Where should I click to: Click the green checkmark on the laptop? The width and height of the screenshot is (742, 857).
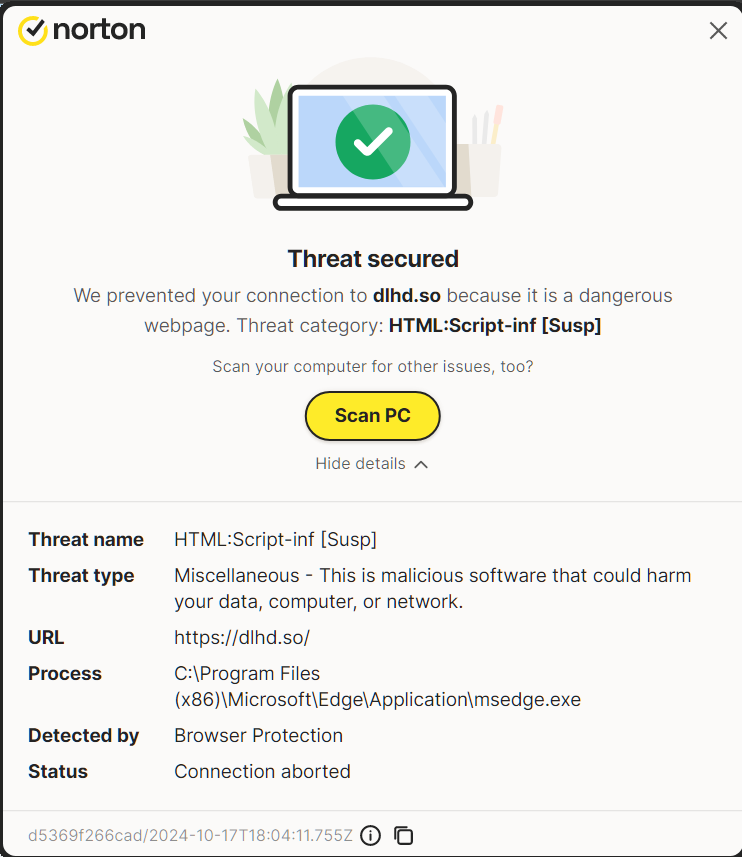372,143
